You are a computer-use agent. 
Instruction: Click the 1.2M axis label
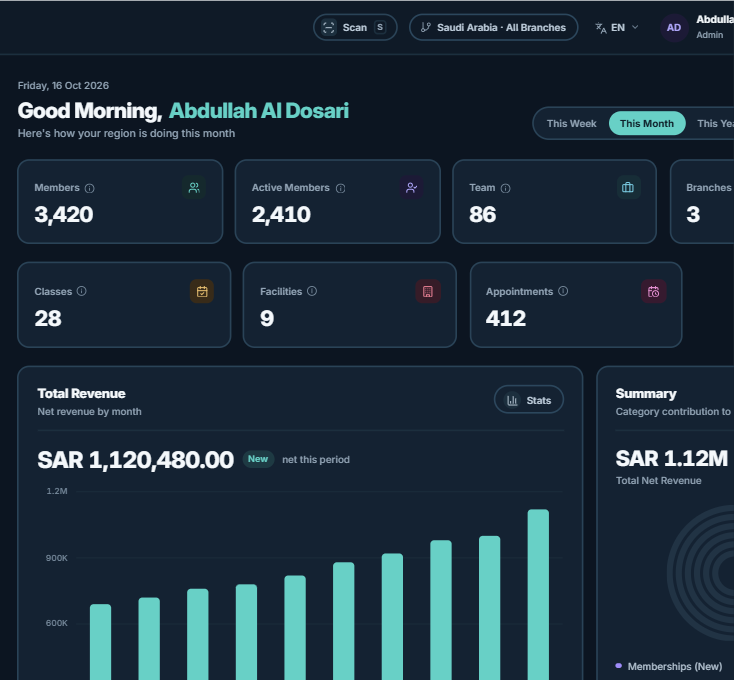point(57,491)
